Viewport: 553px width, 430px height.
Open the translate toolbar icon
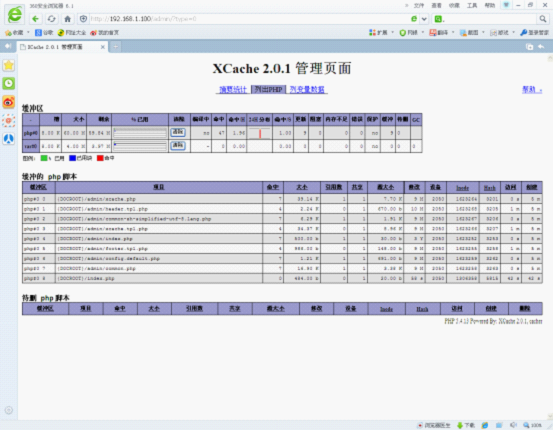tap(433, 32)
